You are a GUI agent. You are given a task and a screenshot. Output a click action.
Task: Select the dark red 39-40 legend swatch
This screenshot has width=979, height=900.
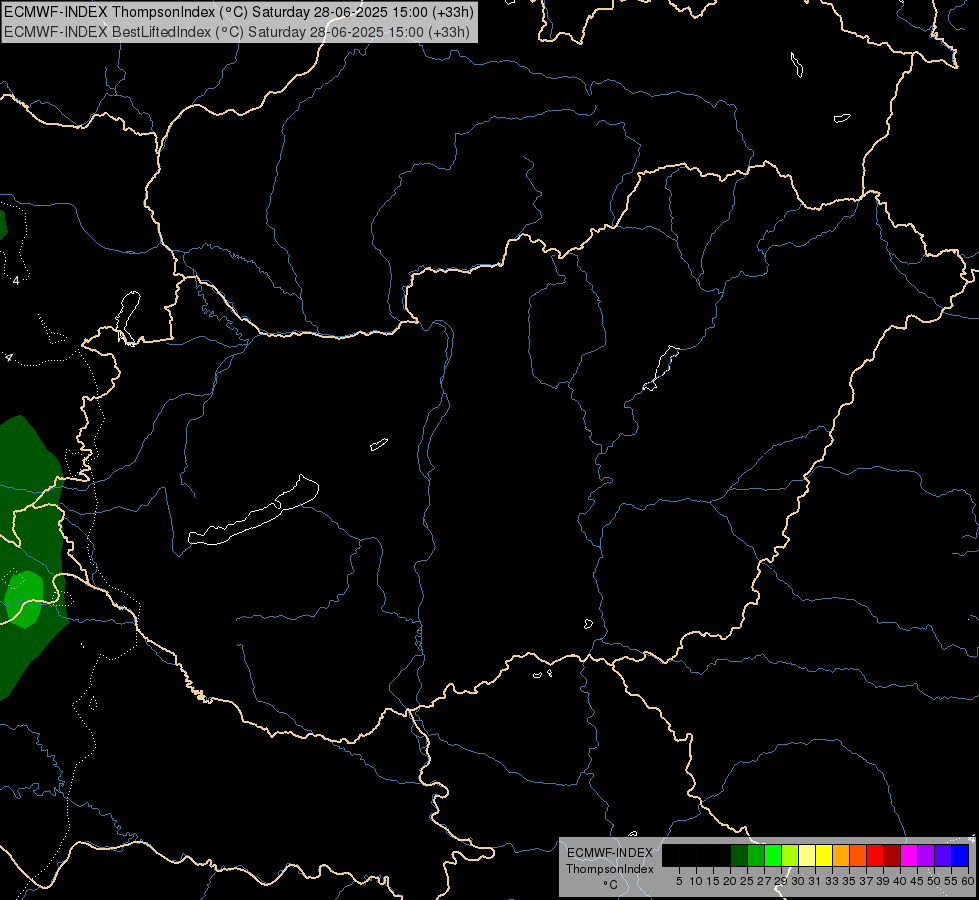892,855
